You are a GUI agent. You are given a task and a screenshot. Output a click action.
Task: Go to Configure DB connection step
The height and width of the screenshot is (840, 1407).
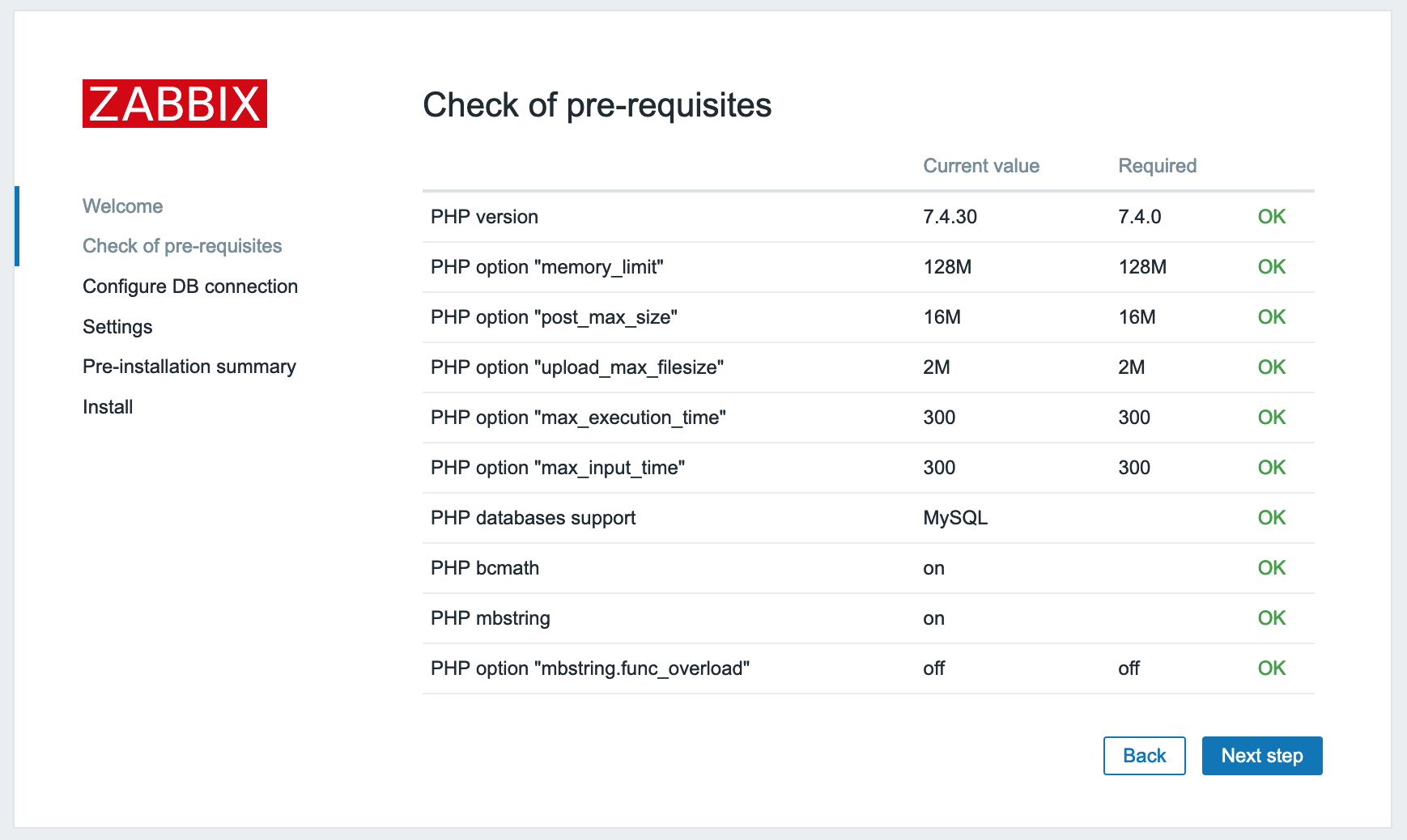[190, 286]
